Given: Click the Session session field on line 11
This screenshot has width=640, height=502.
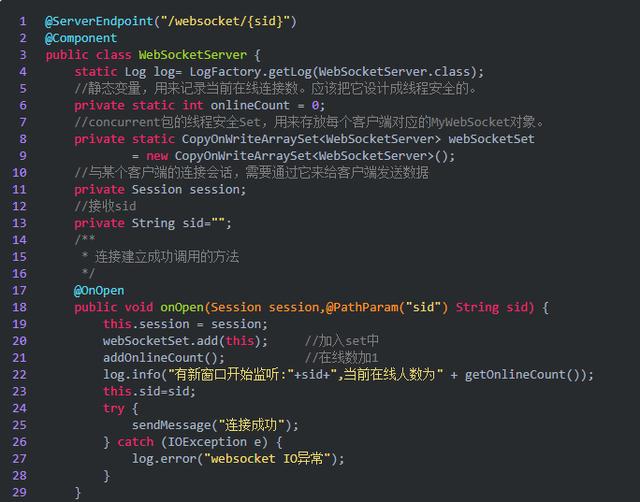Looking at the screenshot, I should [189, 189].
